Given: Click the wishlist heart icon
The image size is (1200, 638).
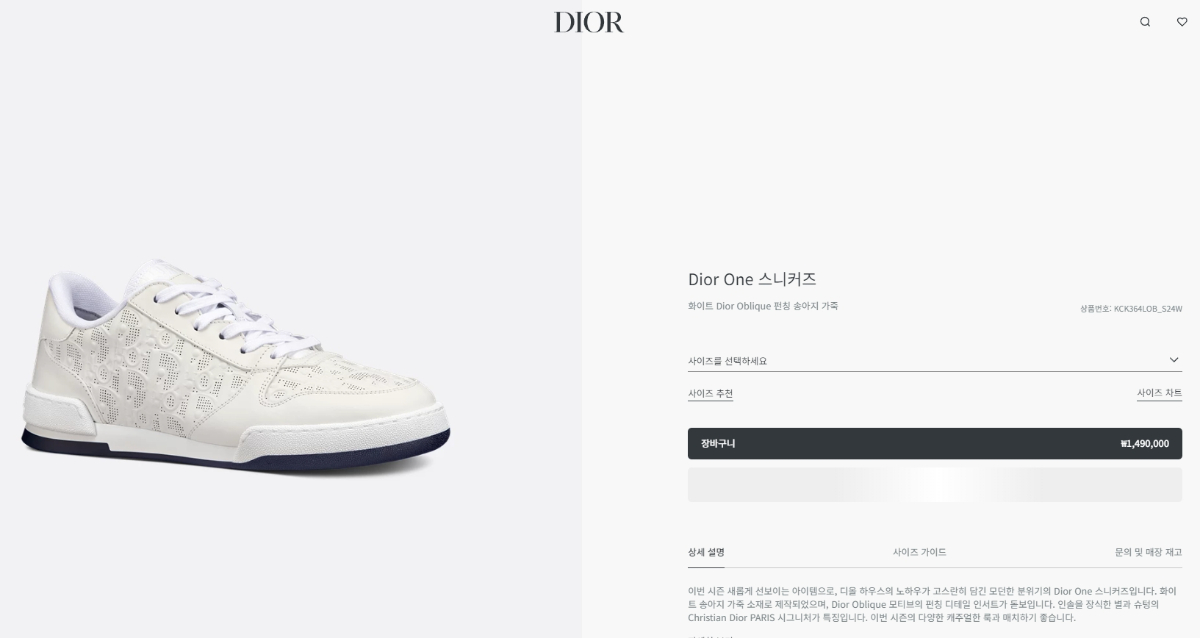Looking at the screenshot, I should tap(1182, 22).
